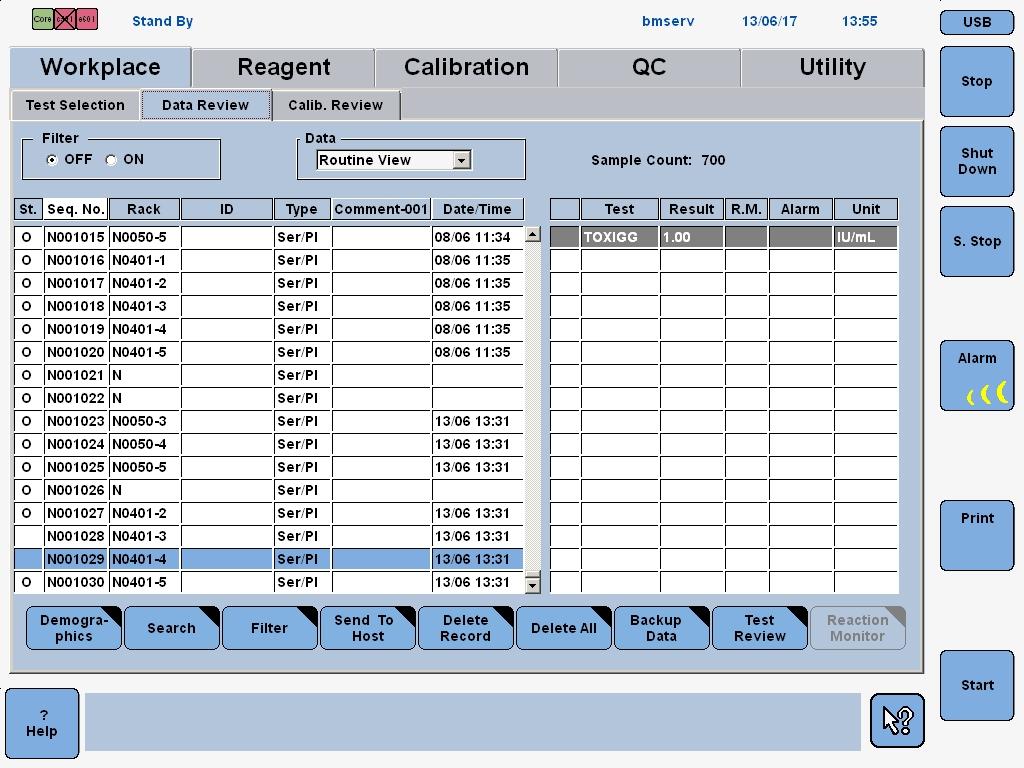The width and height of the screenshot is (1024, 768).
Task: Select sample row N001027
Action: 269,513
